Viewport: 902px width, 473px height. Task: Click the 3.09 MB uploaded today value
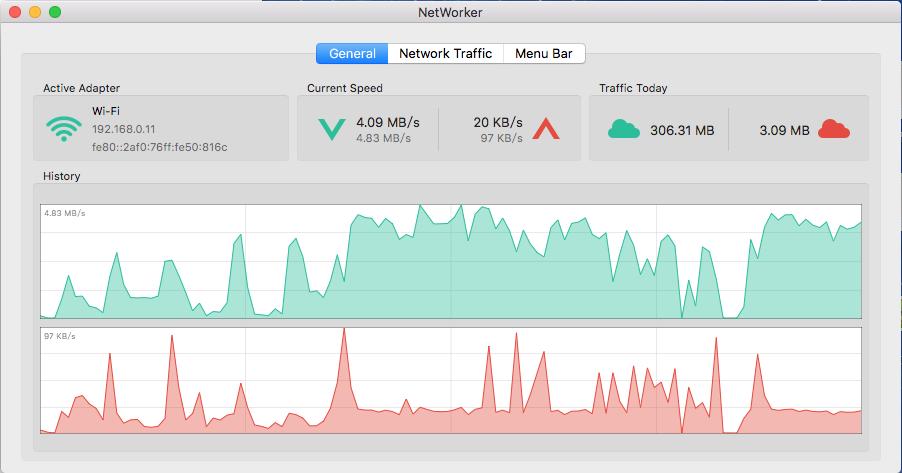click(784, 130)
